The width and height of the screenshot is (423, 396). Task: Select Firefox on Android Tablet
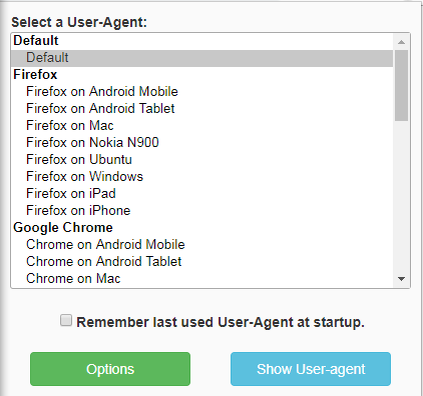click(202, 109)
